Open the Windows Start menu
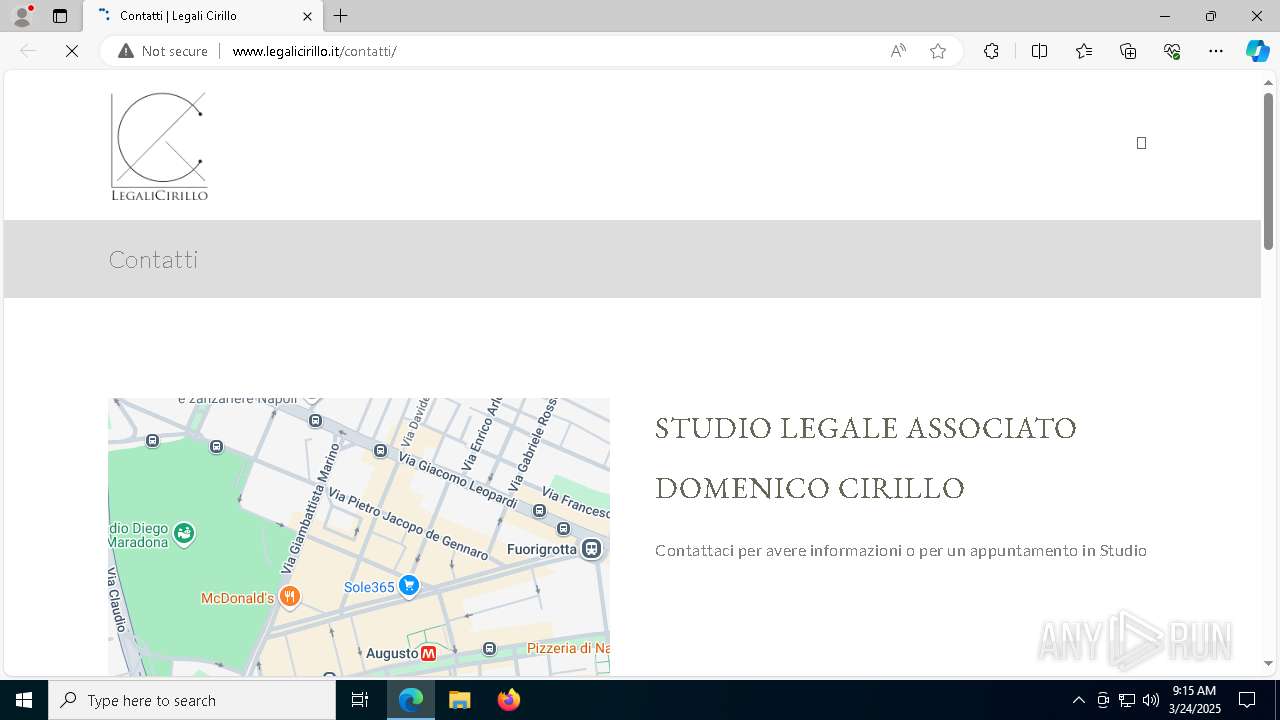Screen dimensions: 1280x720 pyautogui.click(x=24, y=700)
